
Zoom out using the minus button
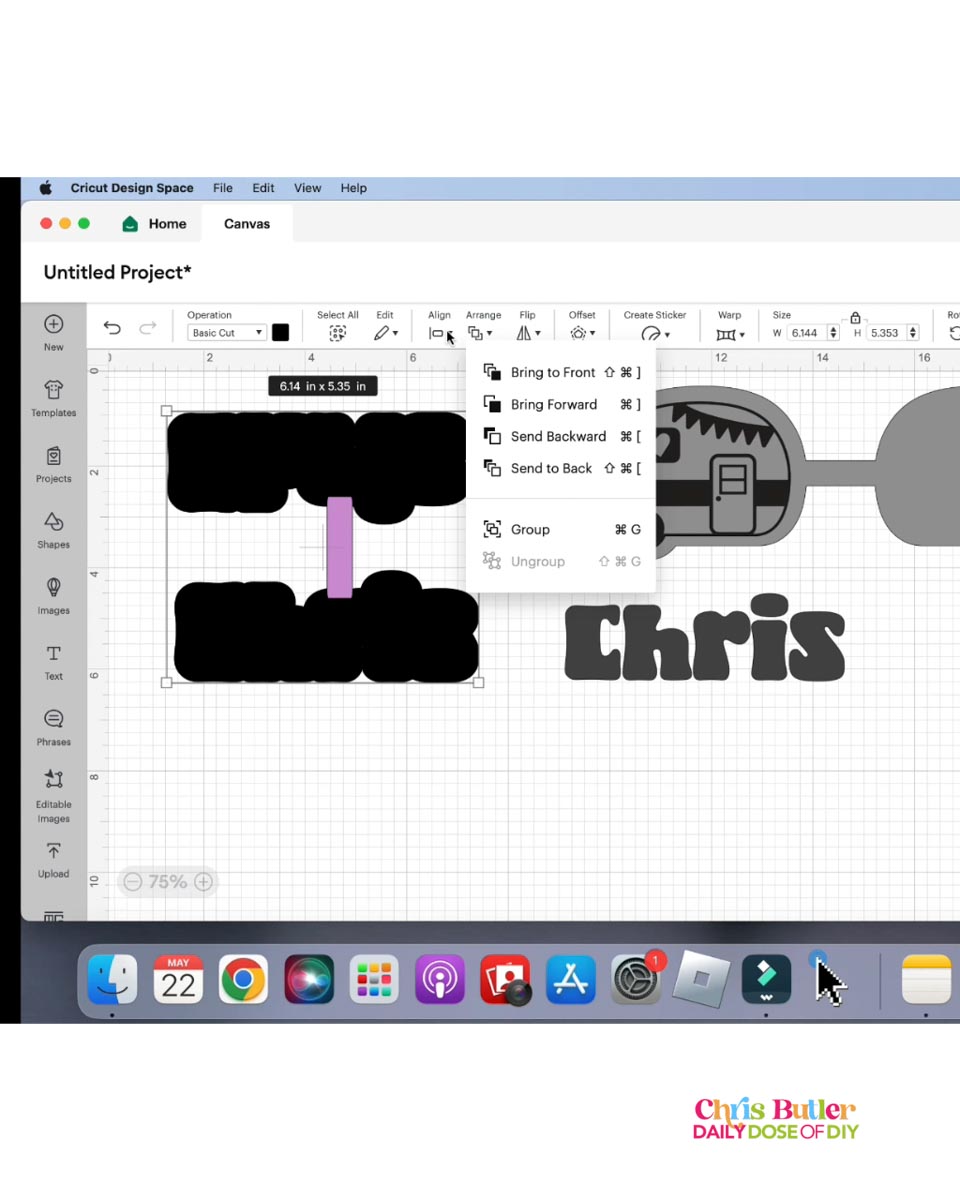[x=132, y=881]
